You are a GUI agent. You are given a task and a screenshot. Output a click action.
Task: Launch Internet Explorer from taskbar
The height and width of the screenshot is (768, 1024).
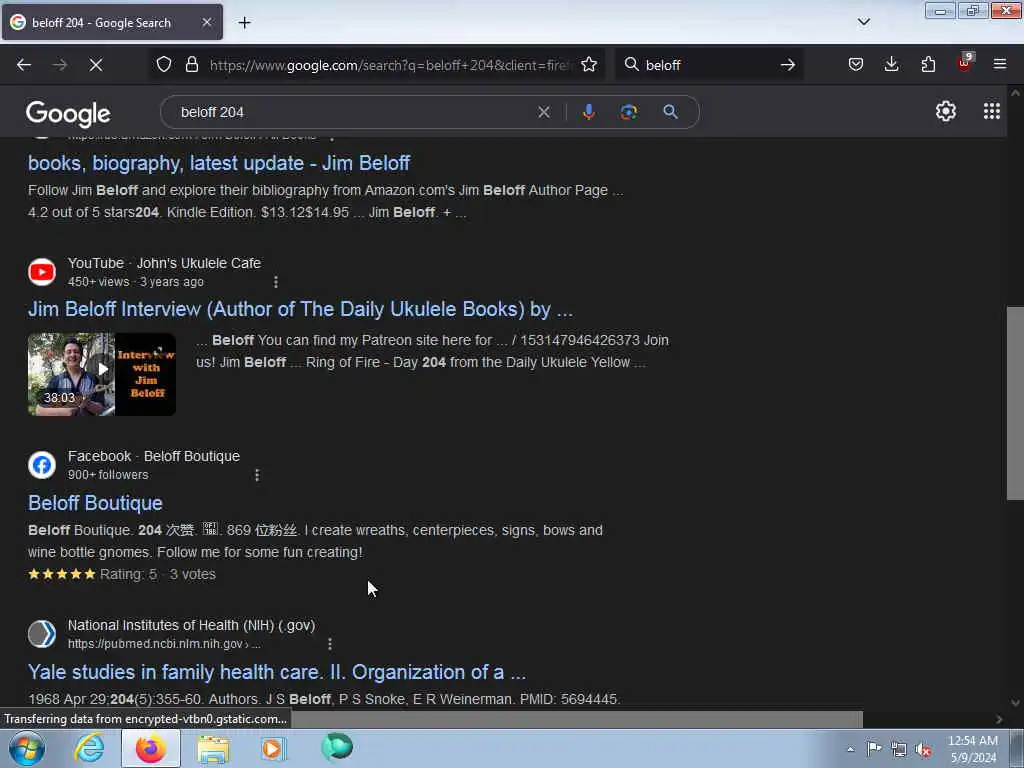click(x=89, y=748)
